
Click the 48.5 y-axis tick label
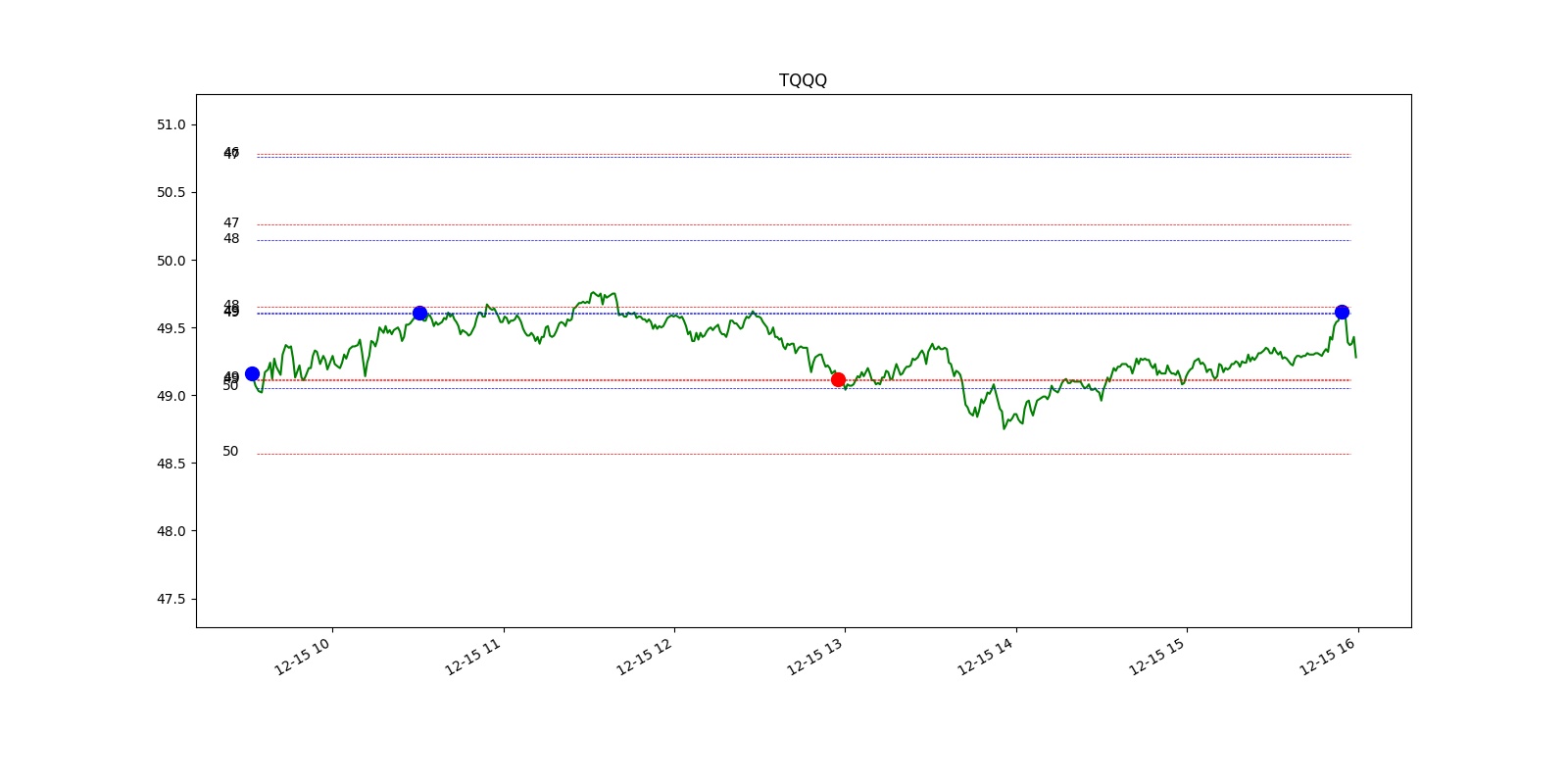click(171, 464)
